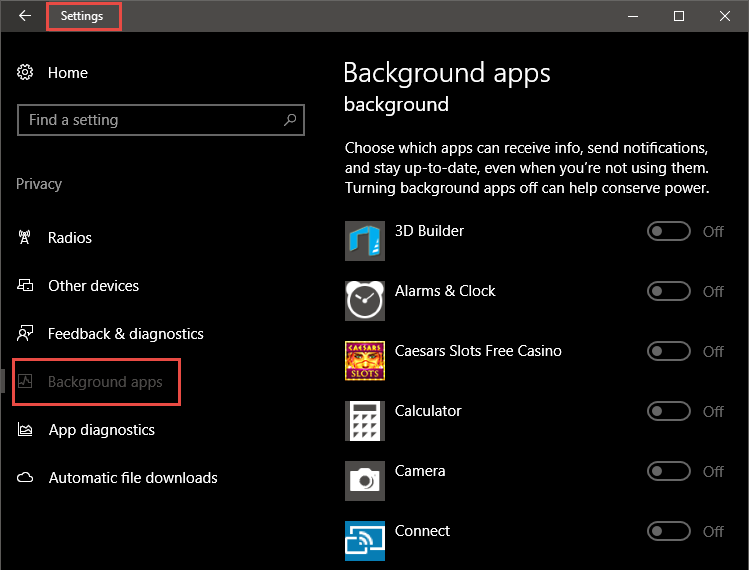
Task: Click the Calculator app name
Action: tap(428, 411)
